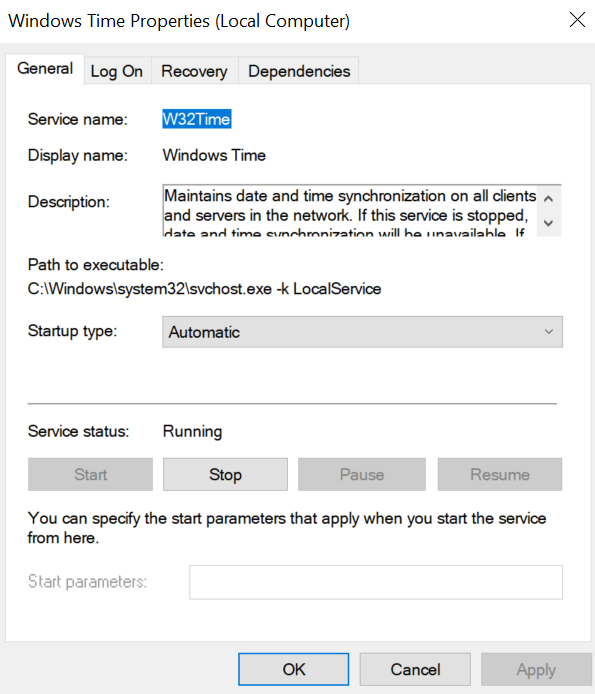The height and width of the screenshot is (694, 595).
Task: Open the Log On tab
Action: click(x=117, y=71)
